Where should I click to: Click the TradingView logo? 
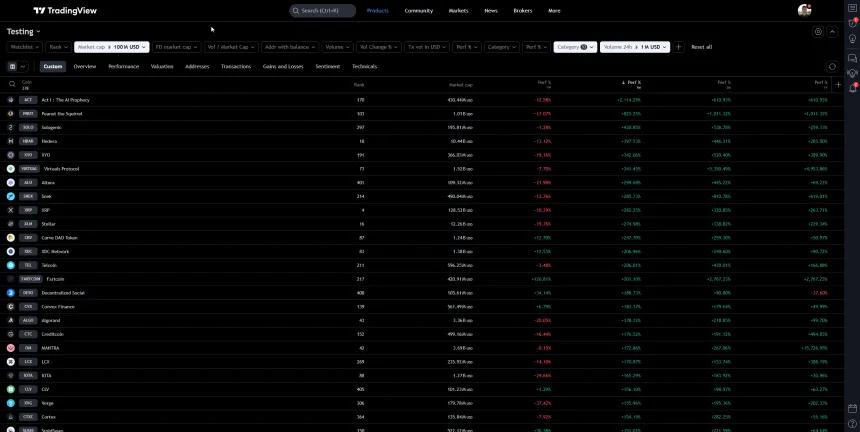[65, 10]
